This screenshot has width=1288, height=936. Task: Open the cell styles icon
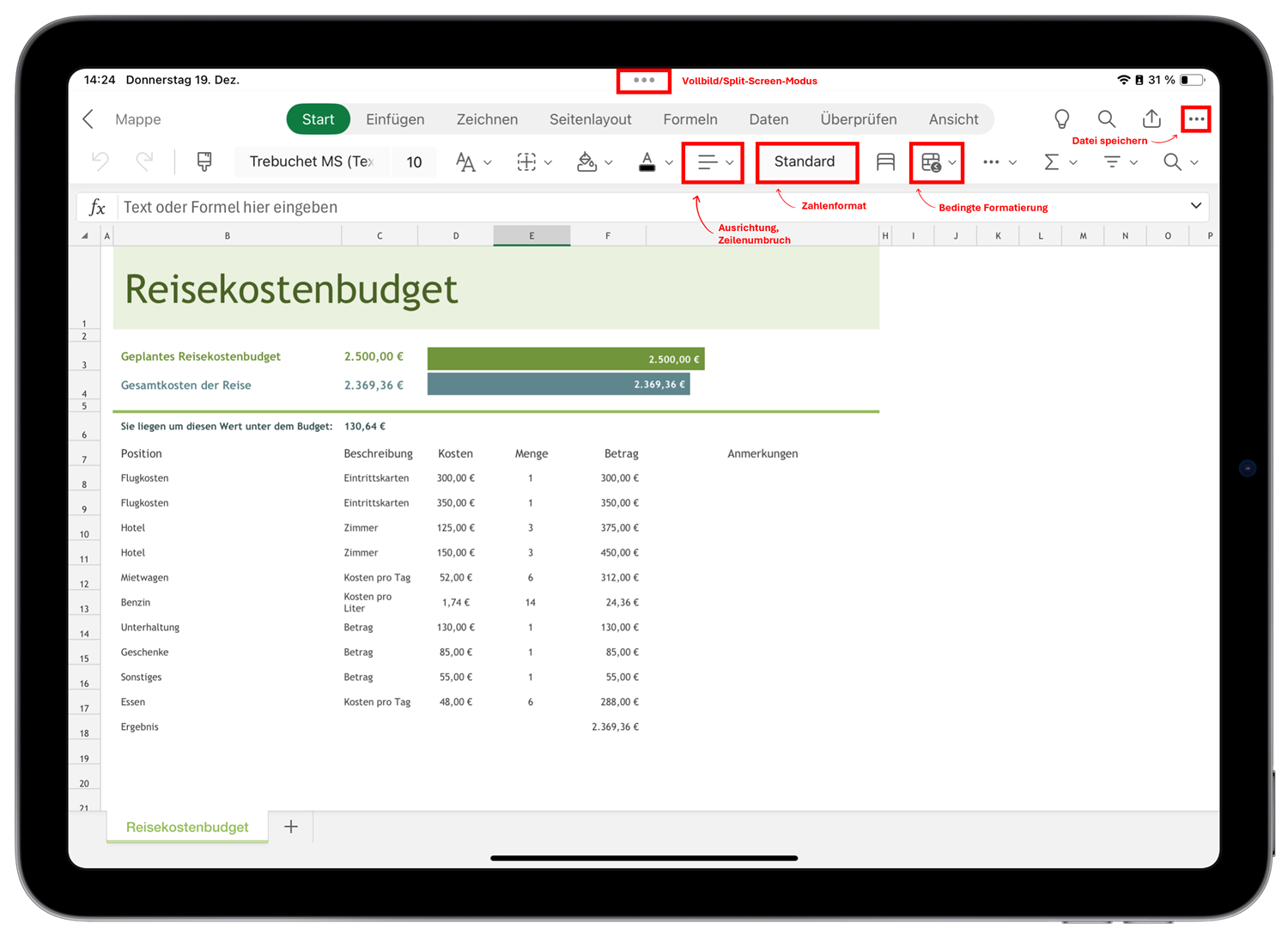pyautogui.click(x=885, y=162)
